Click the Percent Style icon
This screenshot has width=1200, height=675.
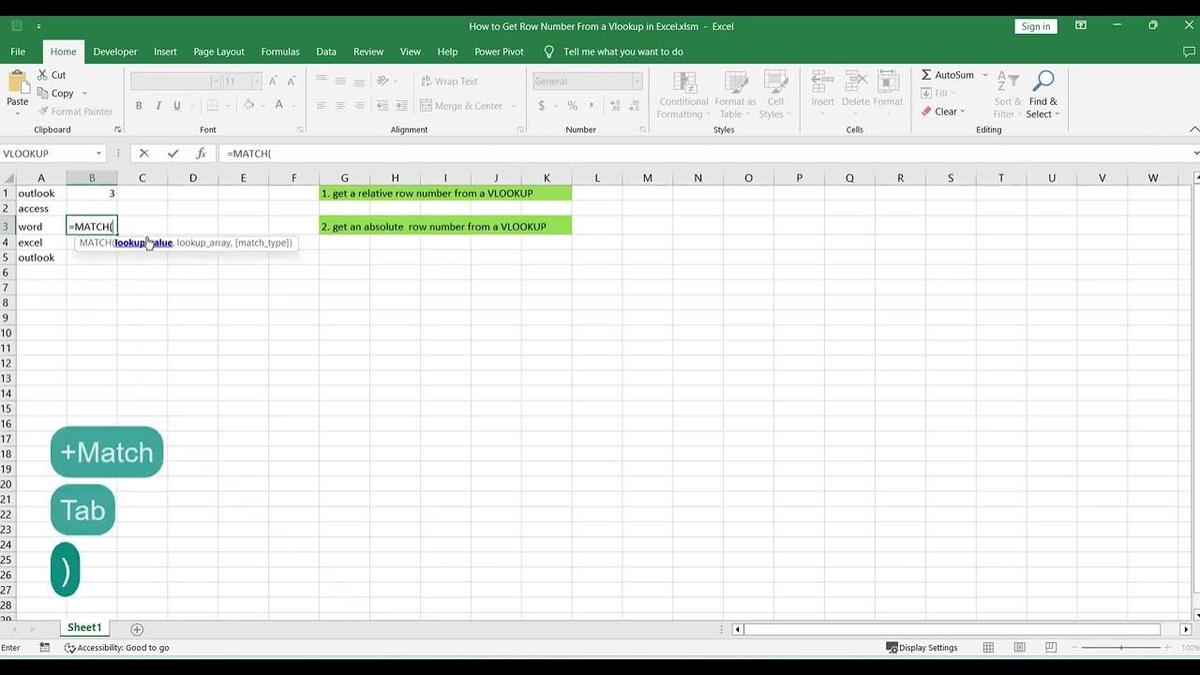573,104
